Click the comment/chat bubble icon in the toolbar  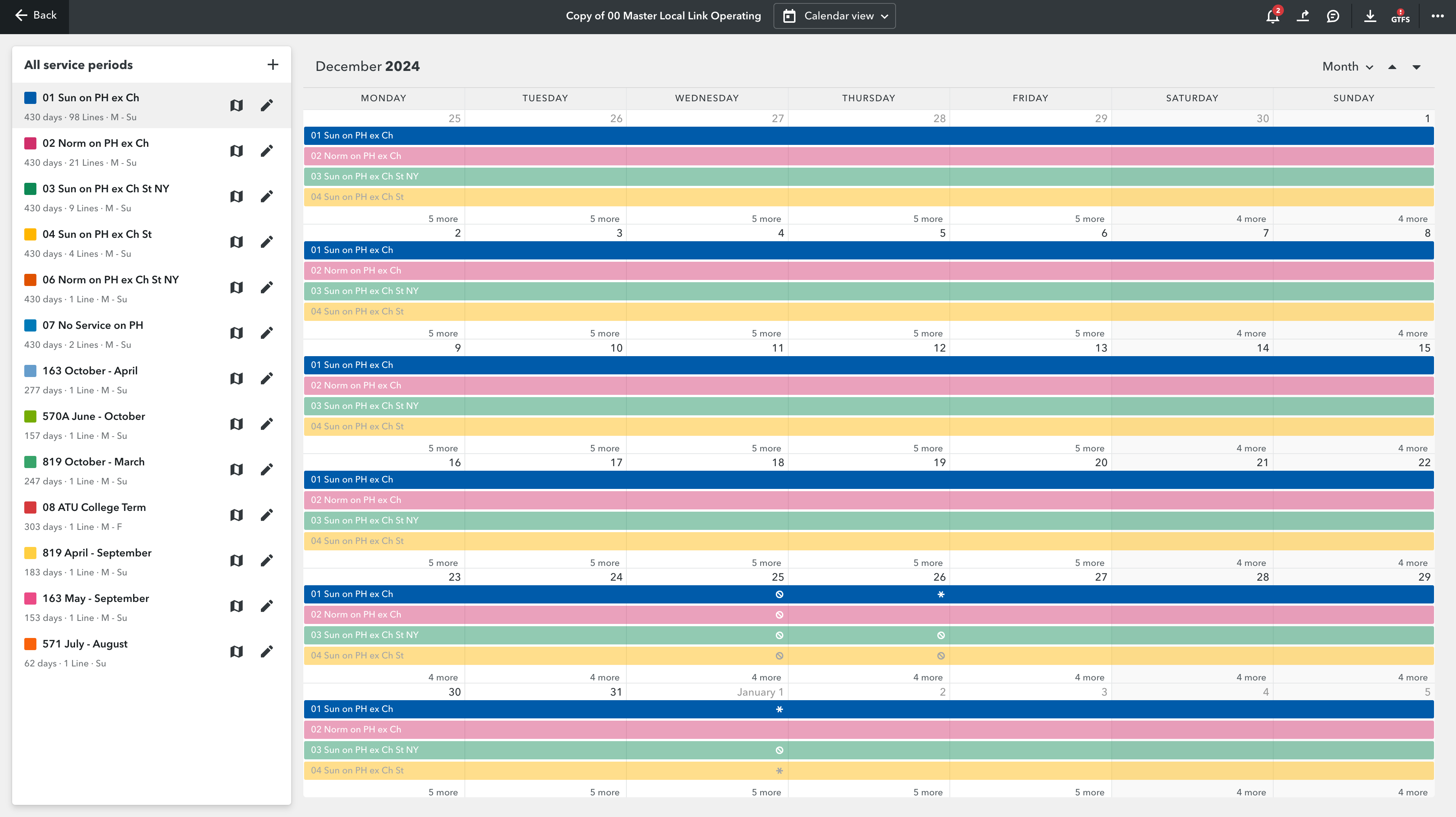pyautogui.click(x=1333, y=15)
